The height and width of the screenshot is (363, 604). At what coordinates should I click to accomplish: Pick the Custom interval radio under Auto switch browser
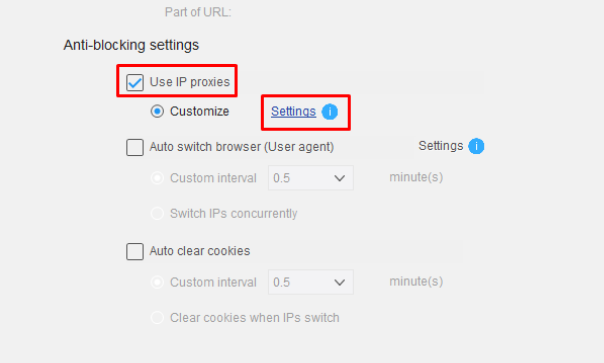click(x=157, y=178)
